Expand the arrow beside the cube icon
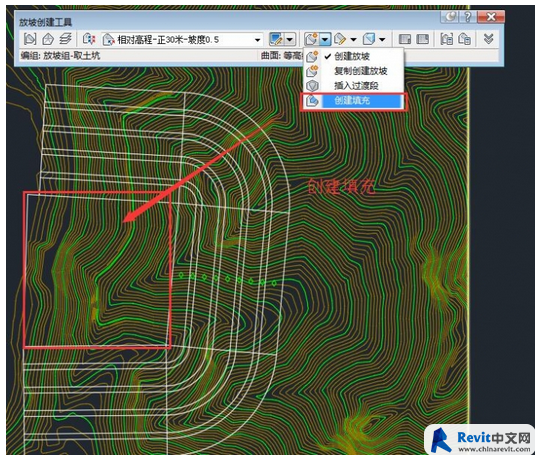 tap(382, 40)
